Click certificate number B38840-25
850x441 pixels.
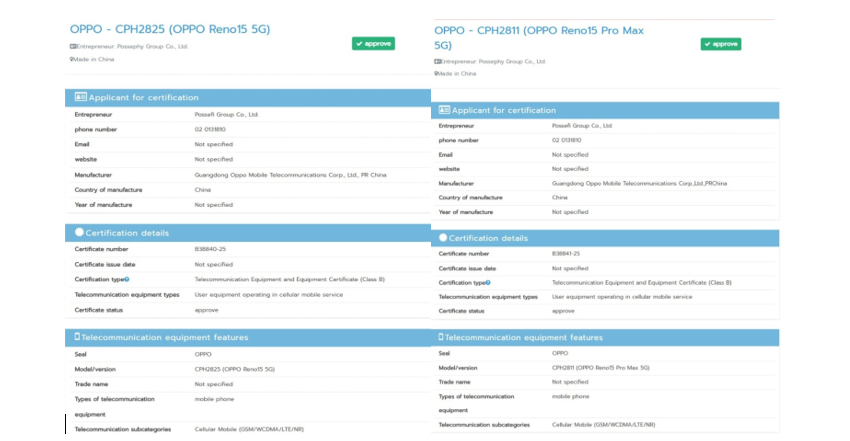pyautogui.click(x=208, y=247)
